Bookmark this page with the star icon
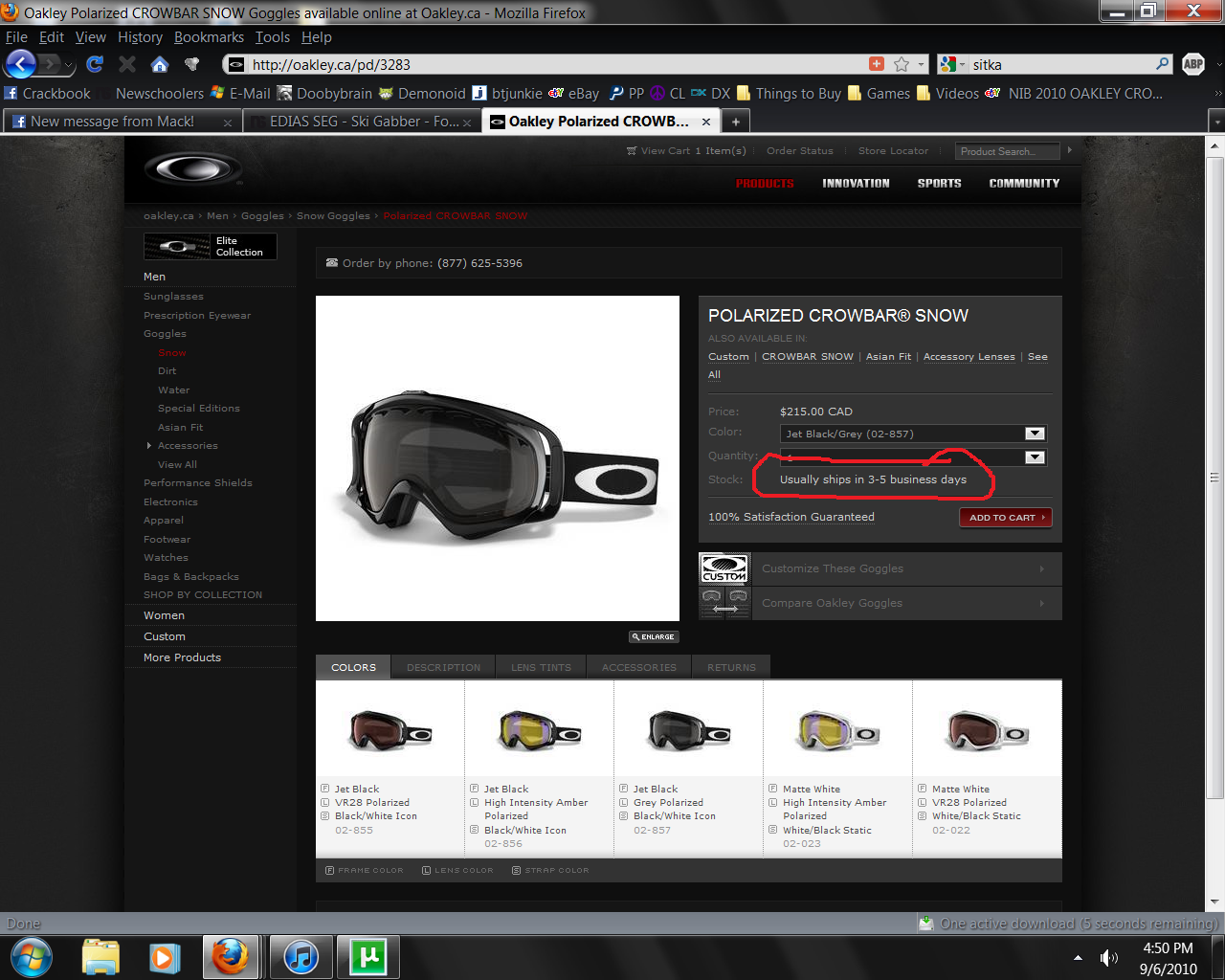 coord(901,64)
